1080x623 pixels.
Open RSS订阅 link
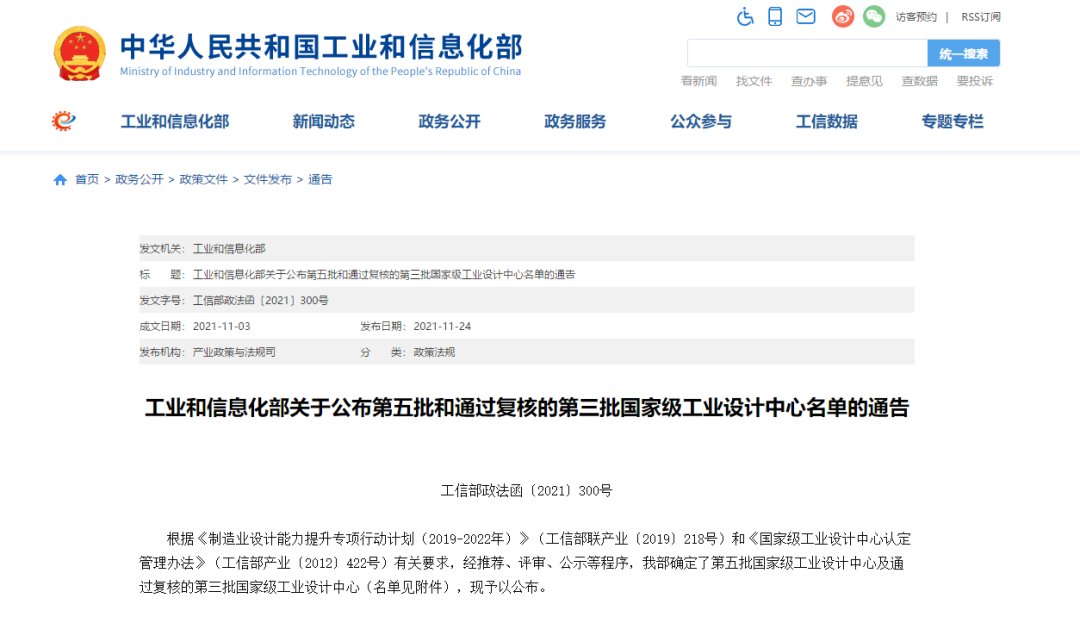tap(981, 17)
